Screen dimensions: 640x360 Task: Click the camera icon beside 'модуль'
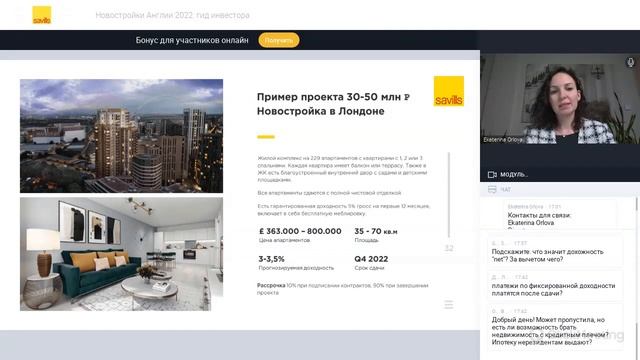point(492,174)
